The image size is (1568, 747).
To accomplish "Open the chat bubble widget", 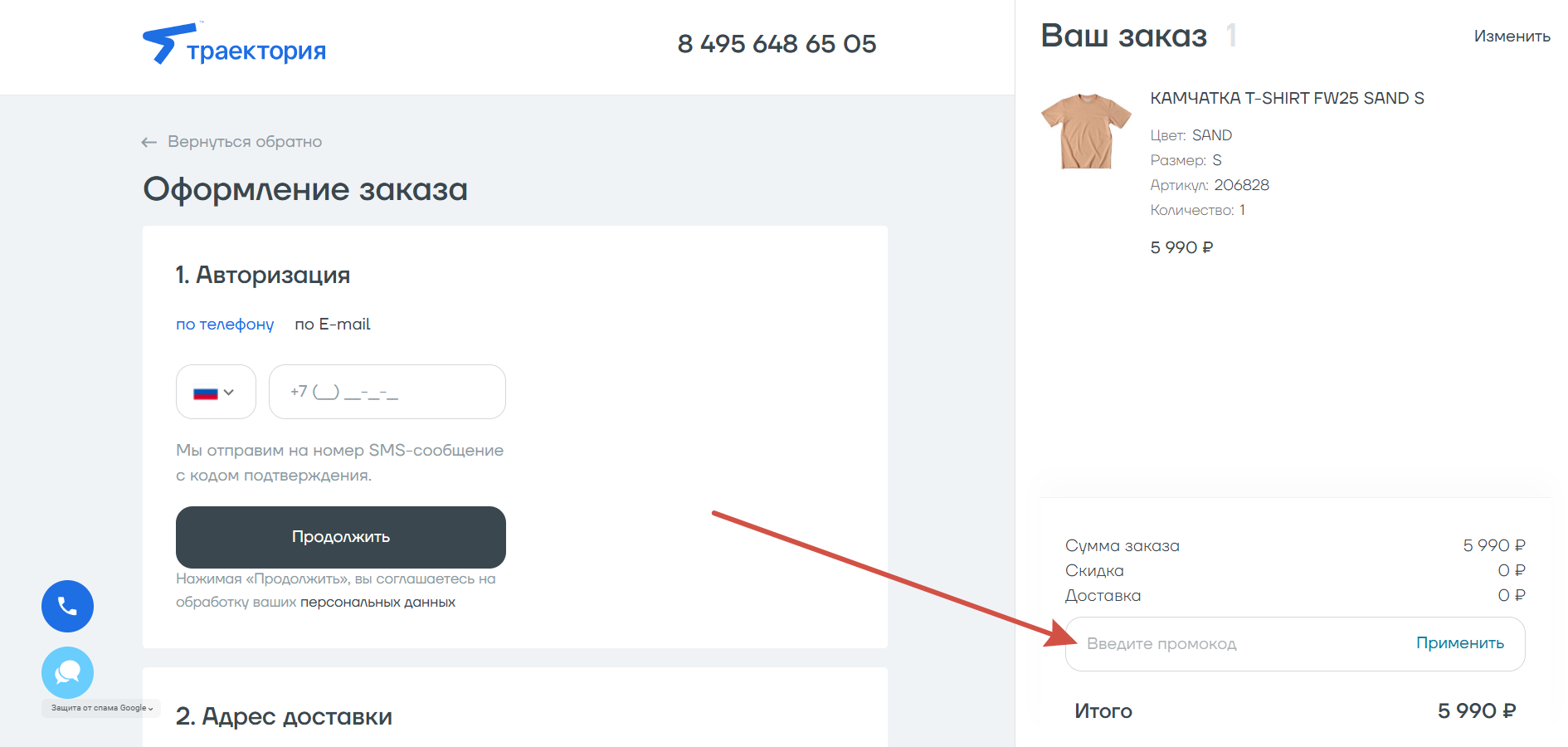I will pos(67,672).
